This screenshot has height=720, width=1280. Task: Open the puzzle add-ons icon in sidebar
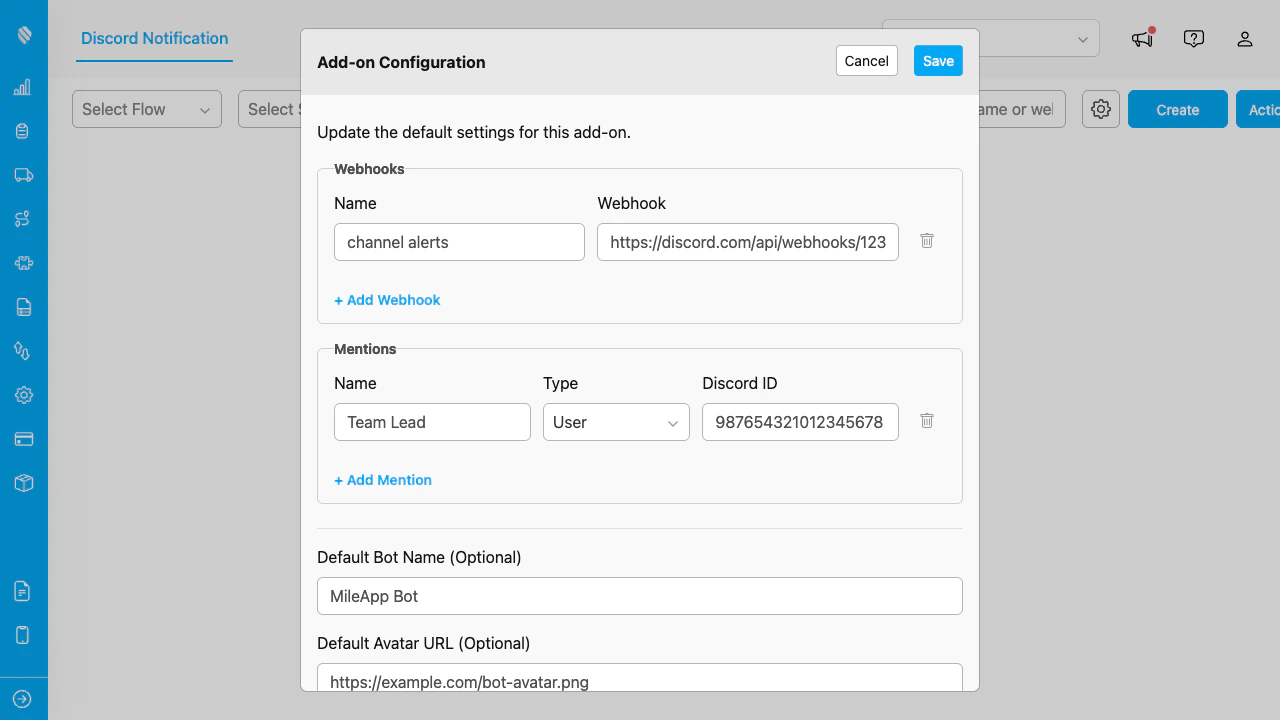(22, 263)
